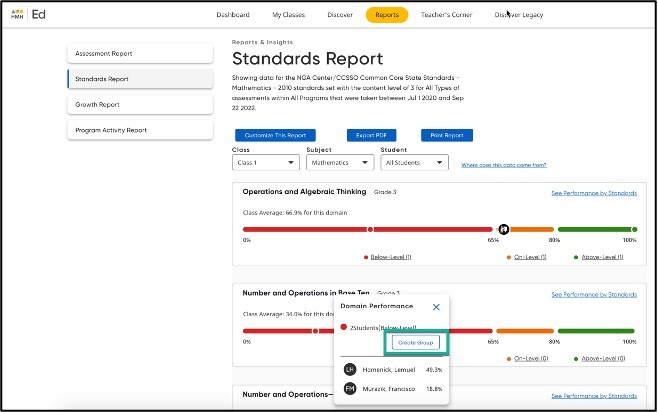The width and height of the screenshot is (658, 412).
Task: Open 'Where does this data come from?' link
Action: click(504, 165)
